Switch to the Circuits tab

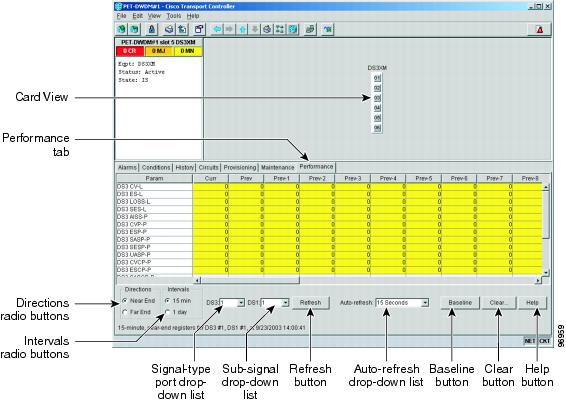click(x=208, y=167)
